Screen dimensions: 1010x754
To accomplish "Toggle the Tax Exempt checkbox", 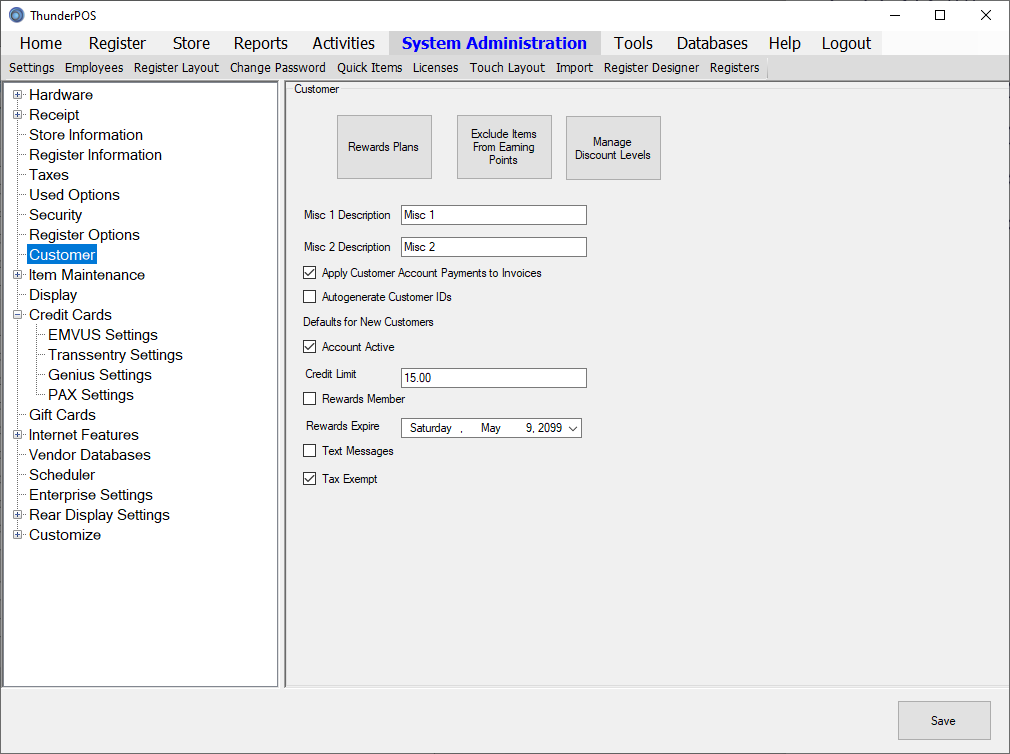I will click(x=310, y=479).
